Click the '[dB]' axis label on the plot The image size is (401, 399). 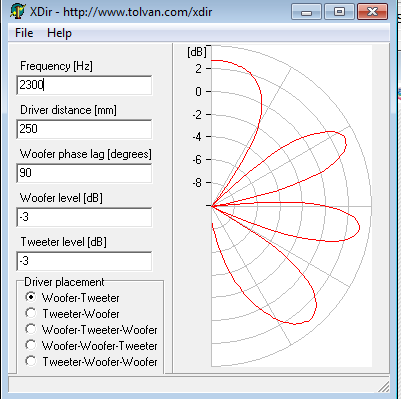click(197, 52)
